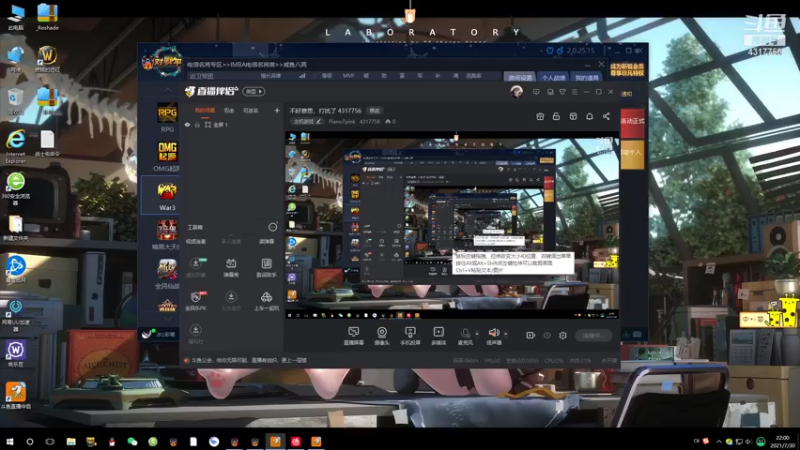
Task: Click the stream title text 不好意思，打扰了
Action: click(x=313, y=110)
